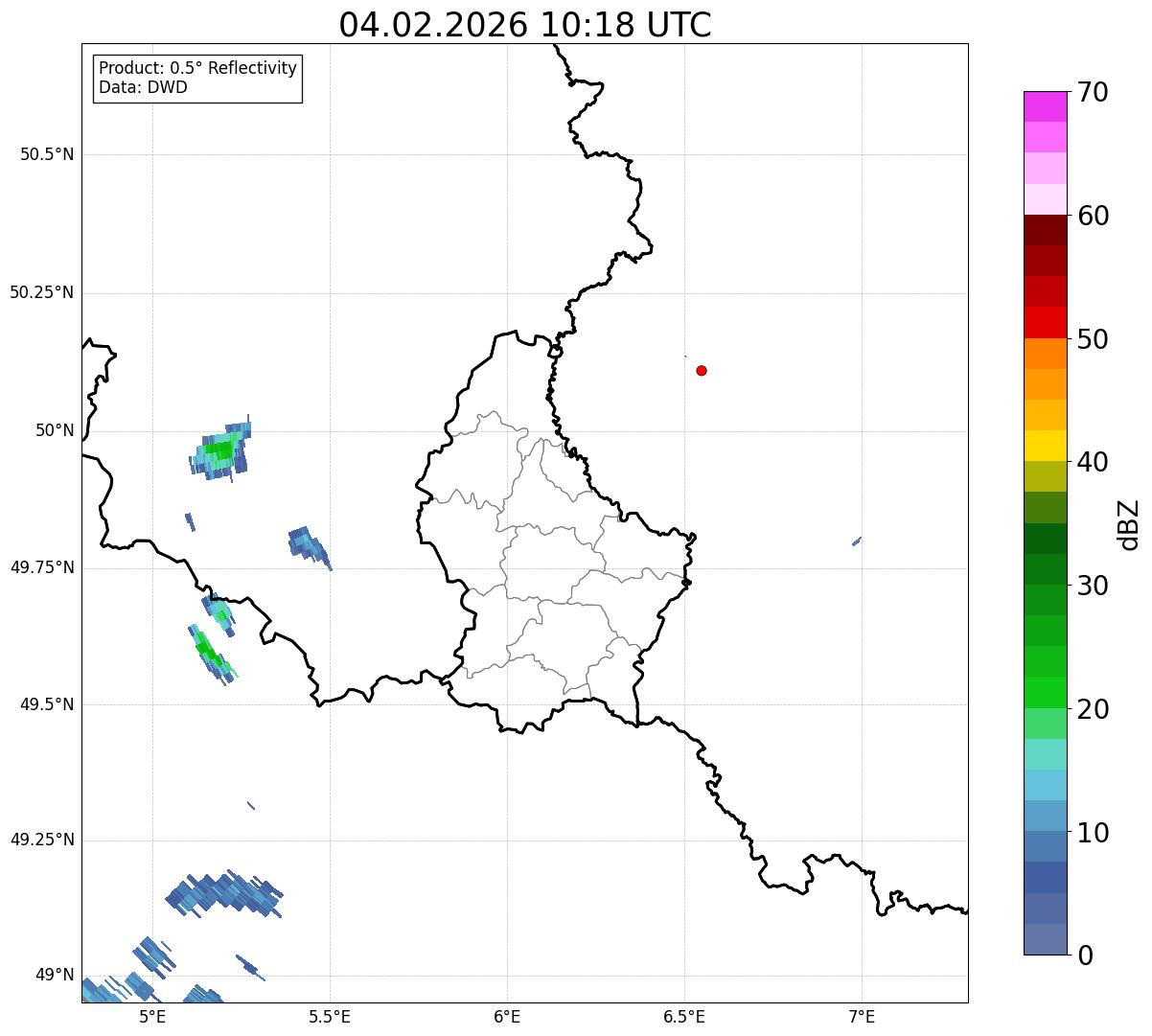Click the 5.5°E longitude label
The width and height of the screenshot is (1152, 1036).
330,1017
